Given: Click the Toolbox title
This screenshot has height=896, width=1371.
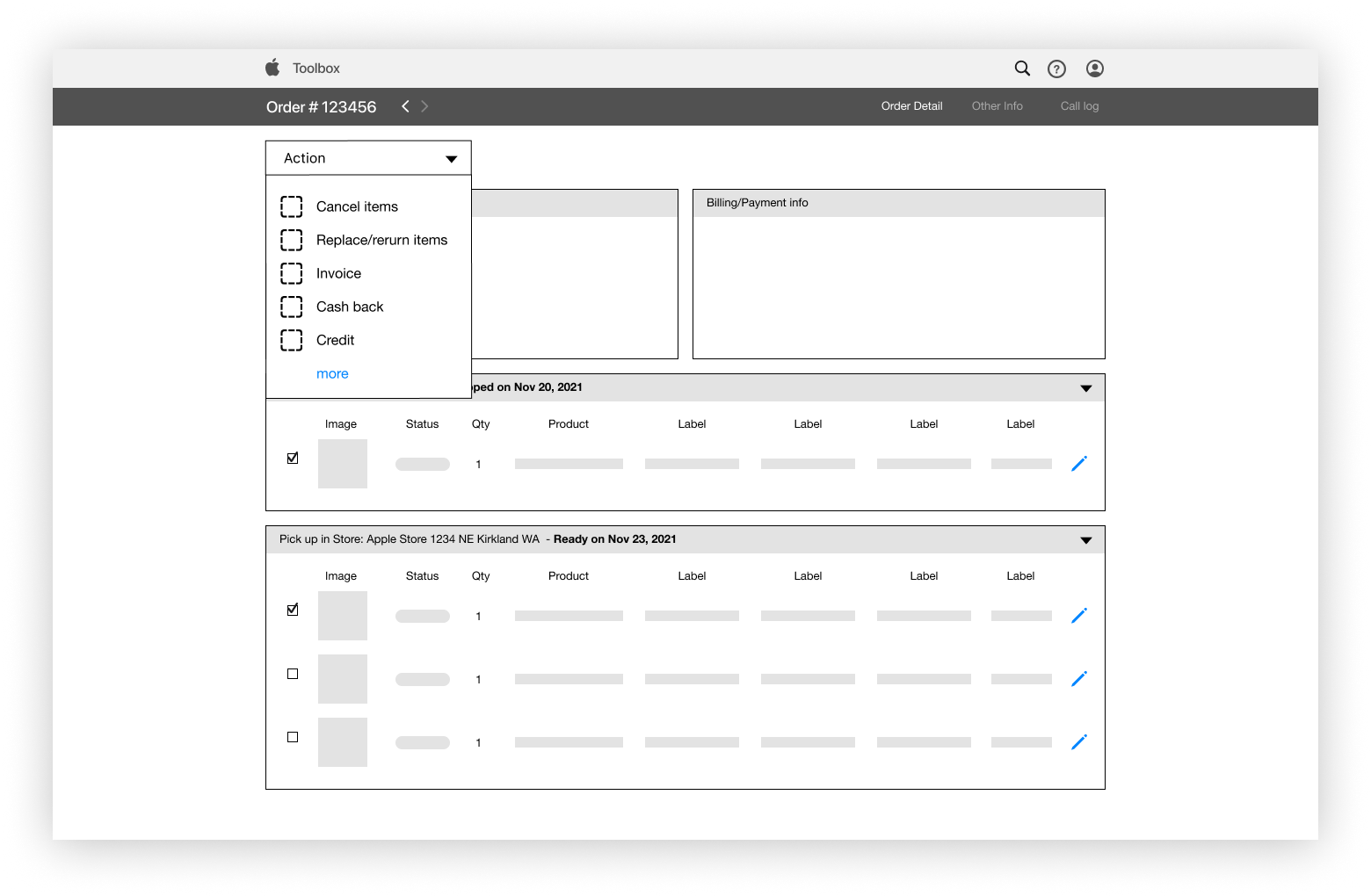Looking at the screenshot, I should [x=316, y=69].
